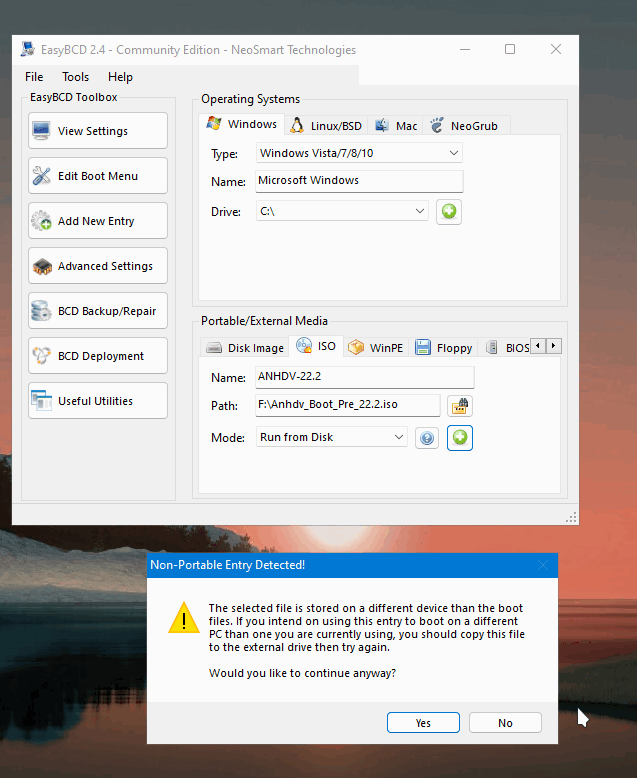
Task: Select the Add New Entry button
Action: (x=98, y=221)
